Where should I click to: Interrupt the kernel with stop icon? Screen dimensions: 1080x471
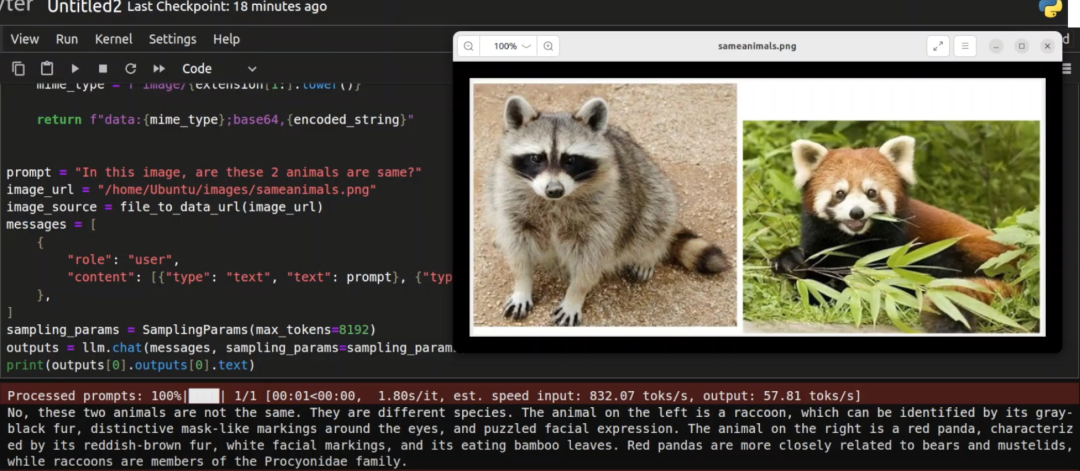click(102, 69)
